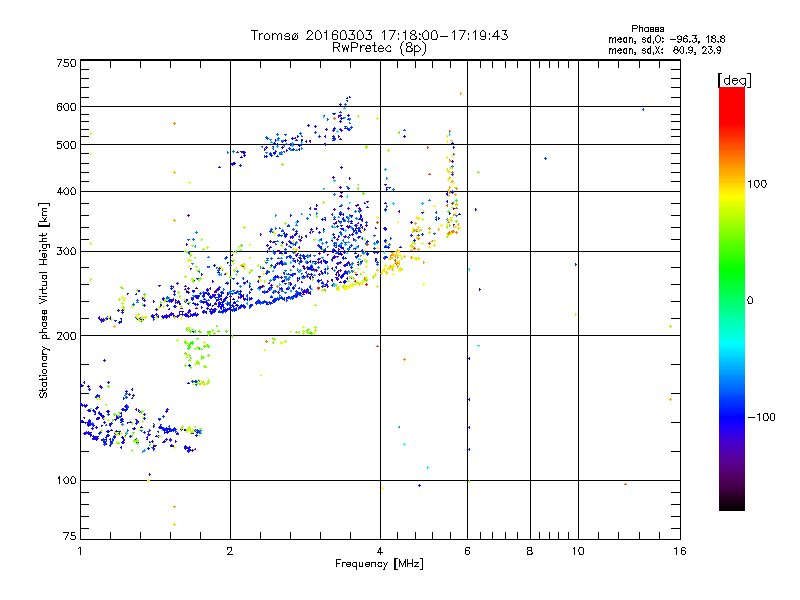
Task: Click the 'RwPretec (8p)' subtitle
Action: (379, 48)
